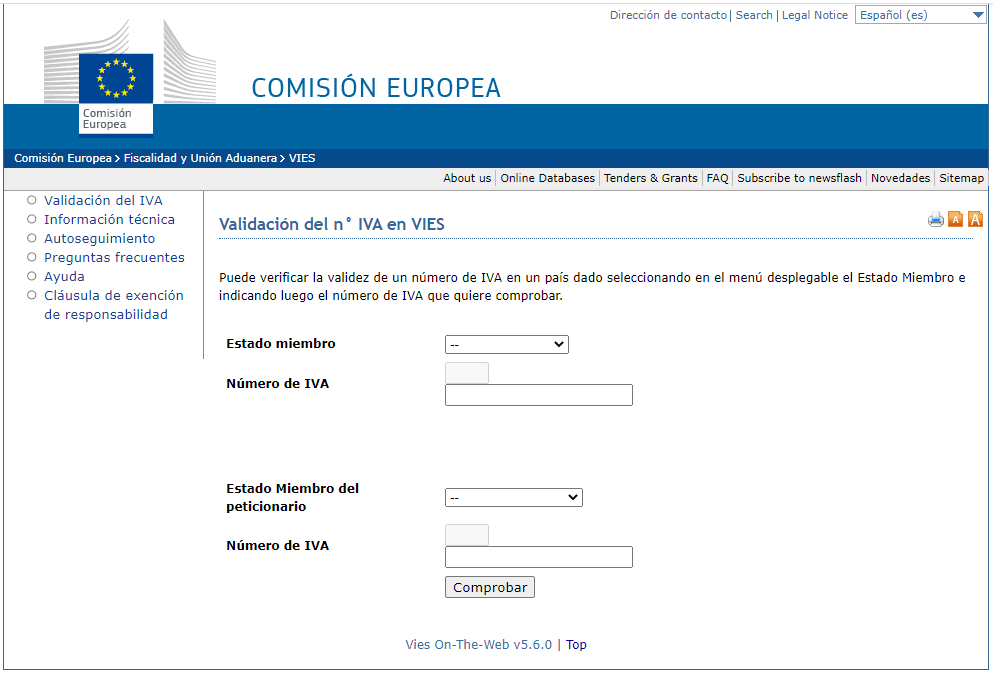The height and width of the screenshot is (674, 993).
Task: Click the Search link in header
Action: (754, 15)
